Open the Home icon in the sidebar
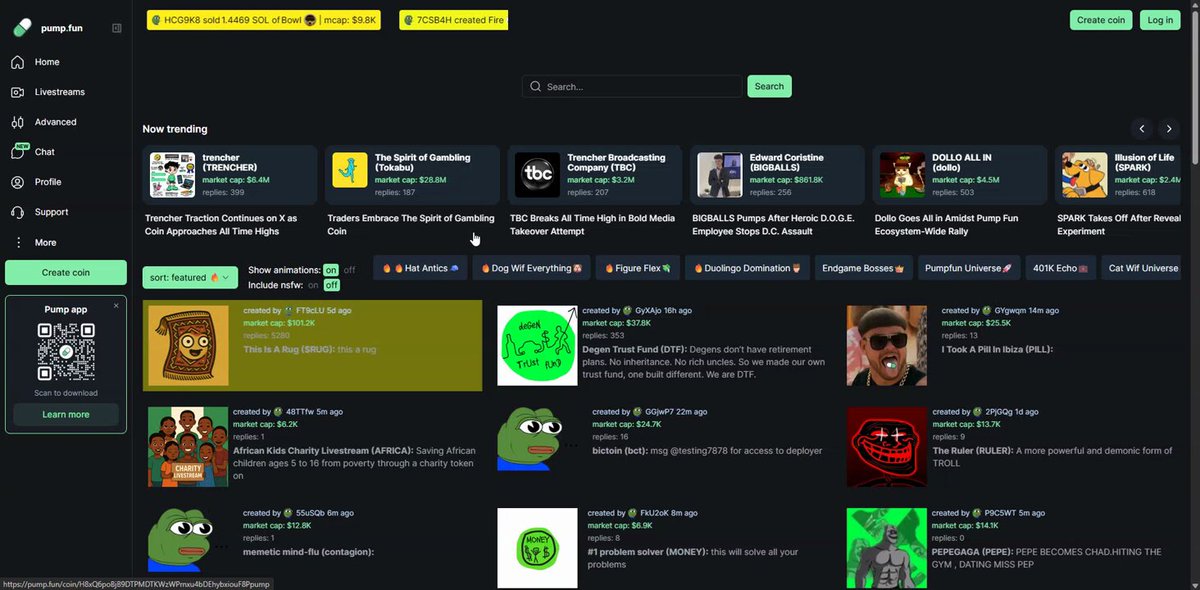 point(17,62)
